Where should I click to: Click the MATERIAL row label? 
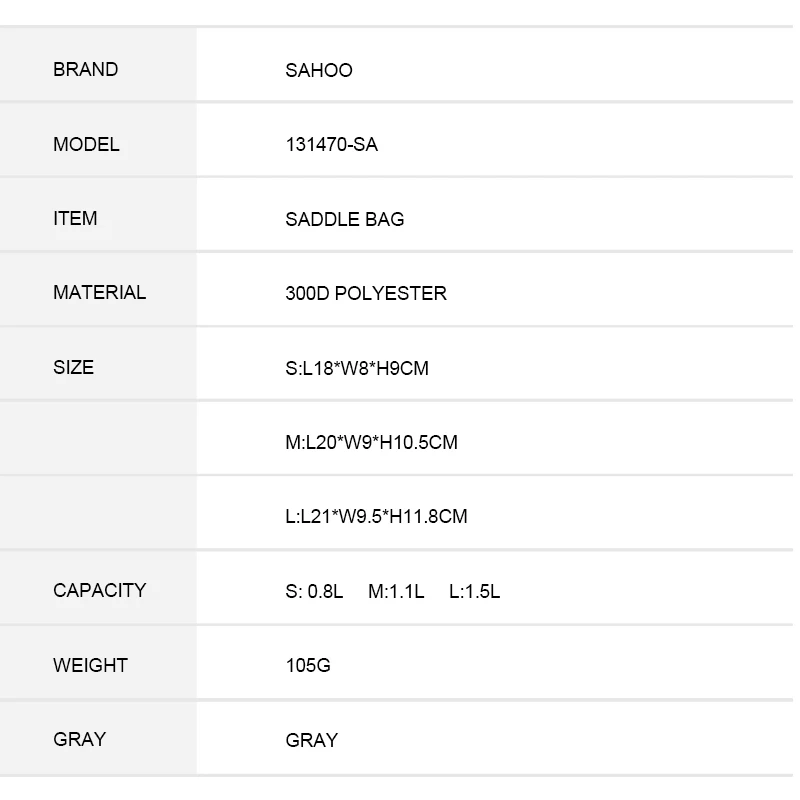click(x=99, y=293)
